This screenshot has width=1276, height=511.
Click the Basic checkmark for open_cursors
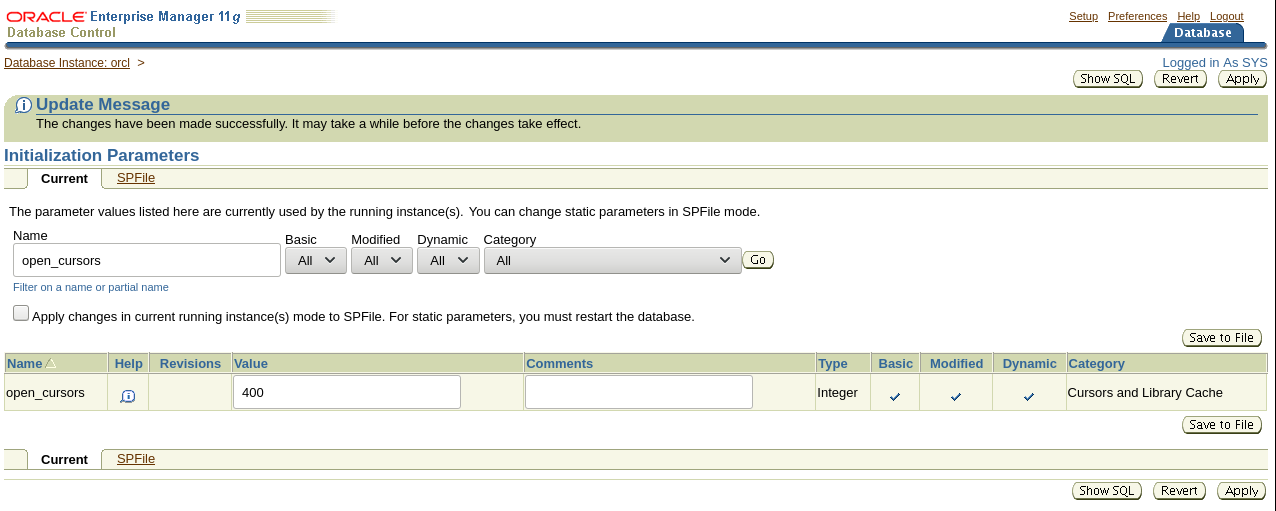point(895,397)
